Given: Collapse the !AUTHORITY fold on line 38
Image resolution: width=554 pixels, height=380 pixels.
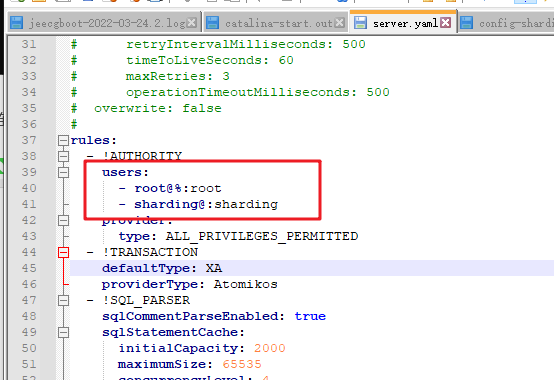Looking at the screenshot, I should [63, 156].
